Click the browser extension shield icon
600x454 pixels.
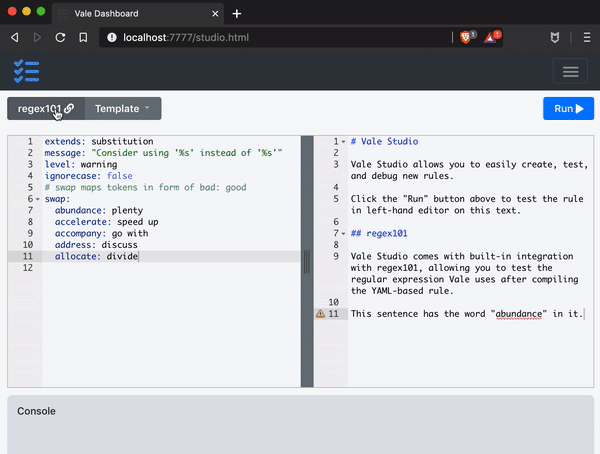point(554,38)
